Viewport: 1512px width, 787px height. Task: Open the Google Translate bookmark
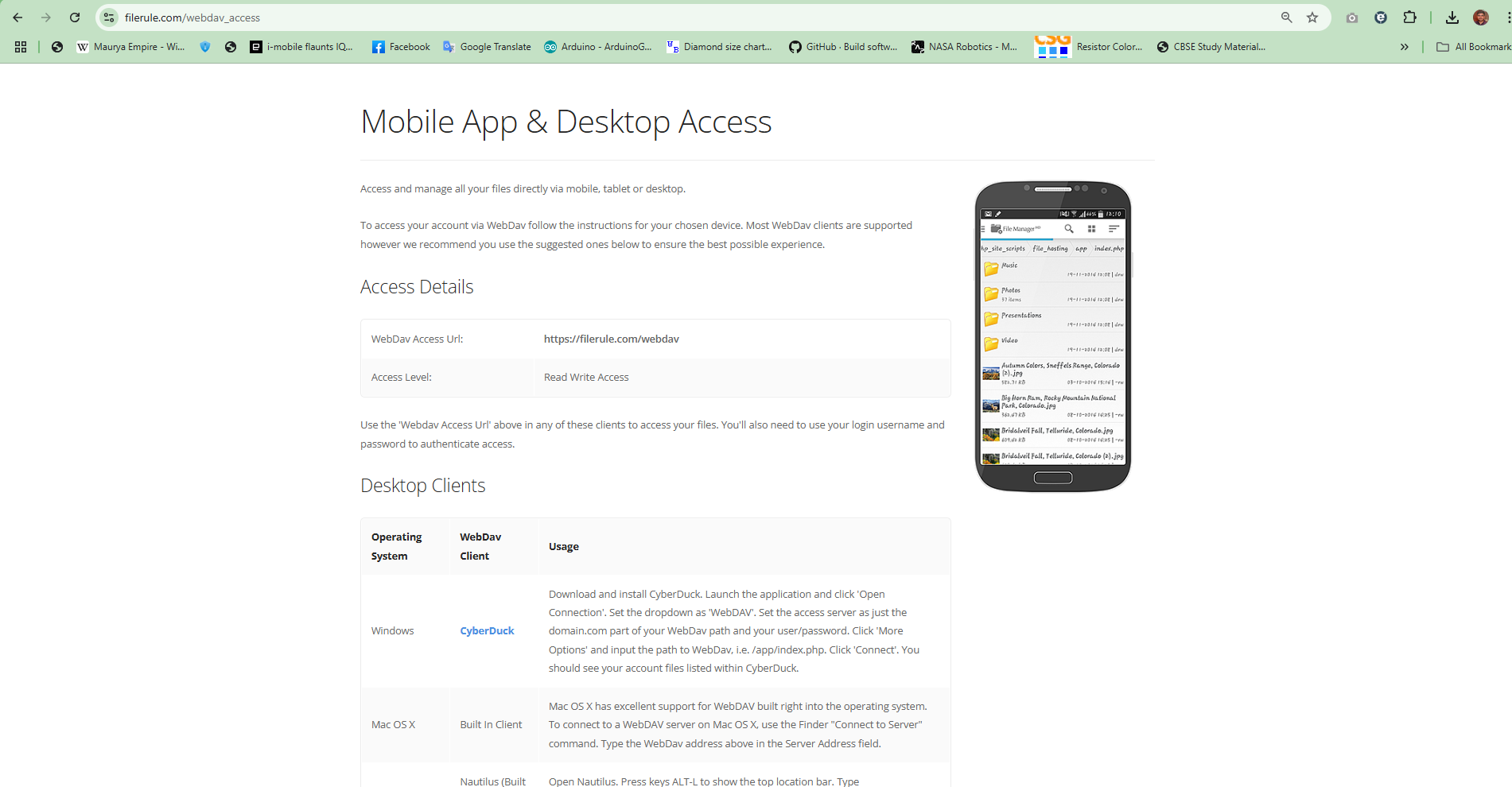487,47
